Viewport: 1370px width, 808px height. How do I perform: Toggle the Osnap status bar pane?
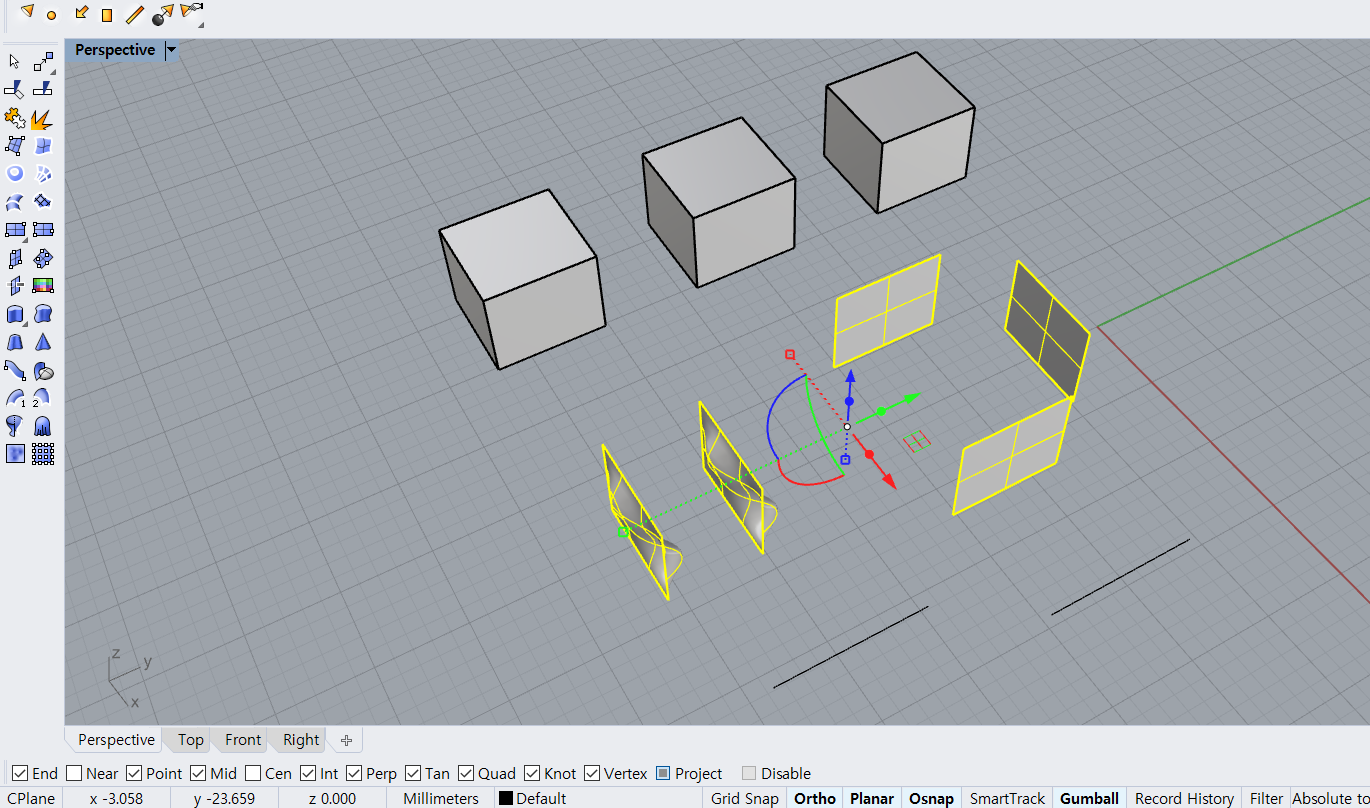coord(931,798)
